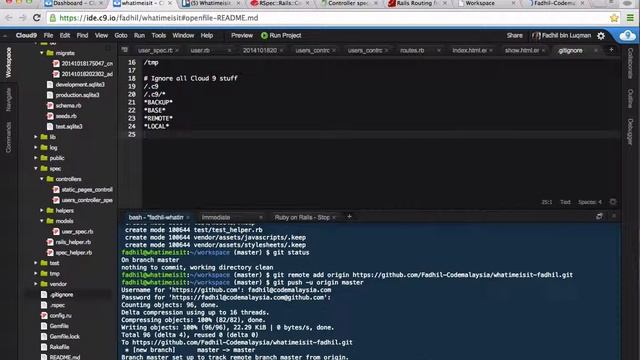This screenshot has width=640, height=360.
Task: Maximize the console panel icon
Action: (599, 216)
